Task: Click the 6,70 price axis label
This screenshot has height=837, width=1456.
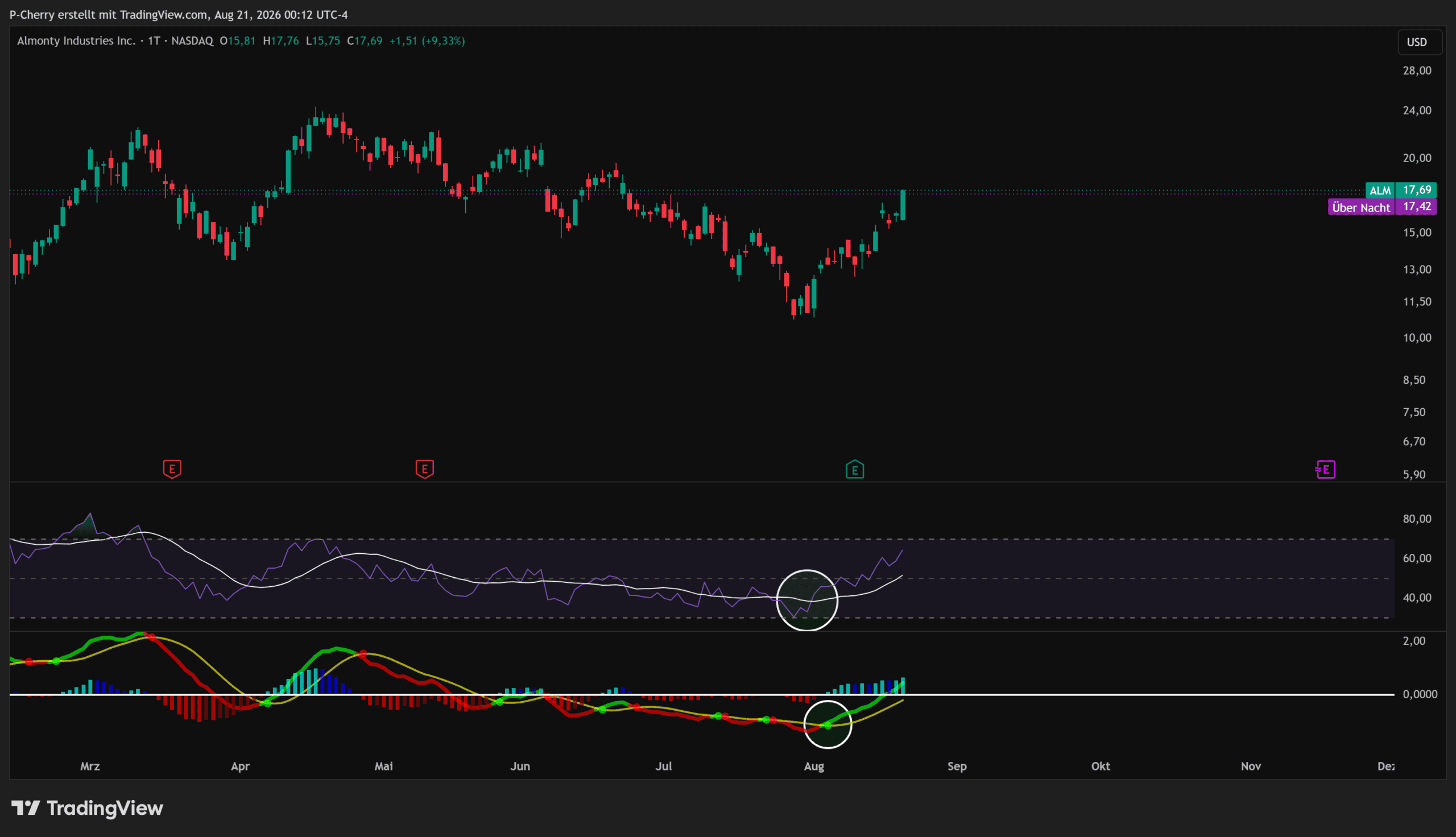Action: coord(1414,441)
